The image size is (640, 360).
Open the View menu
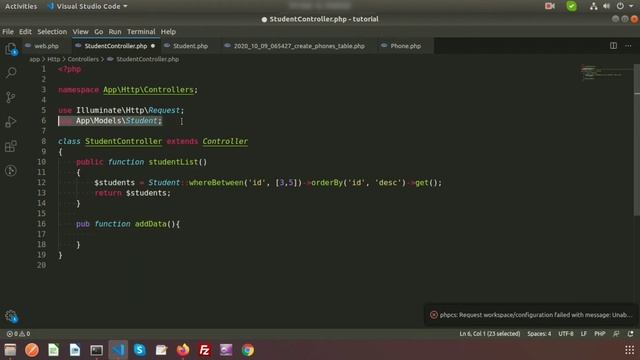tap(80, 31)
